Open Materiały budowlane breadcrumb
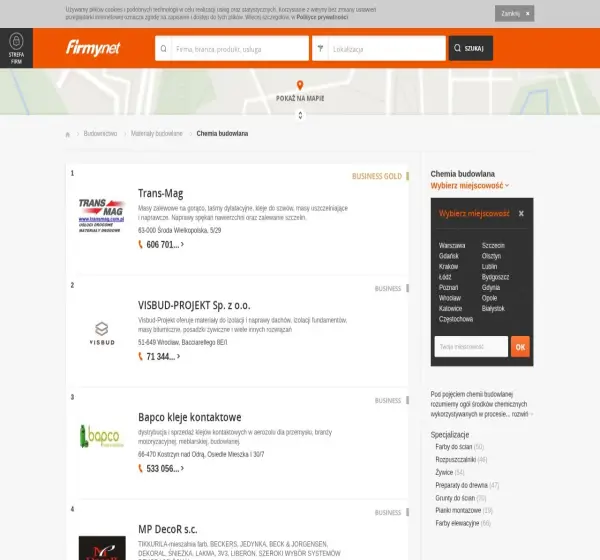The image size is (600, 560). pyautogui.click(x=157, y=134)
